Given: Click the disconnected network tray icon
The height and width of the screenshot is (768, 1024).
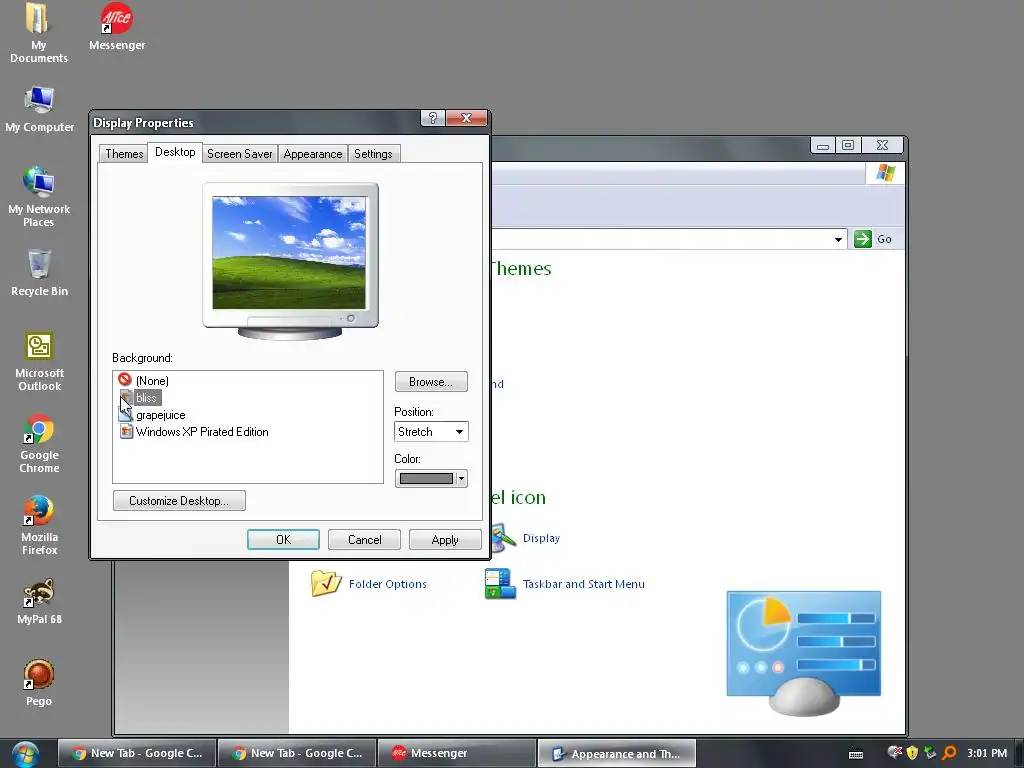Looking at the screenshot, I should [895, 753].
